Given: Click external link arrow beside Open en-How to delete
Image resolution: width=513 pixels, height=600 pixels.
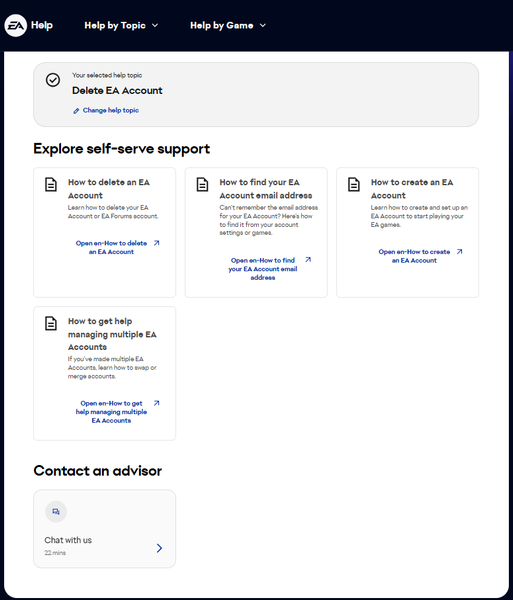Looking at the screenshot, I should point(156,243).
